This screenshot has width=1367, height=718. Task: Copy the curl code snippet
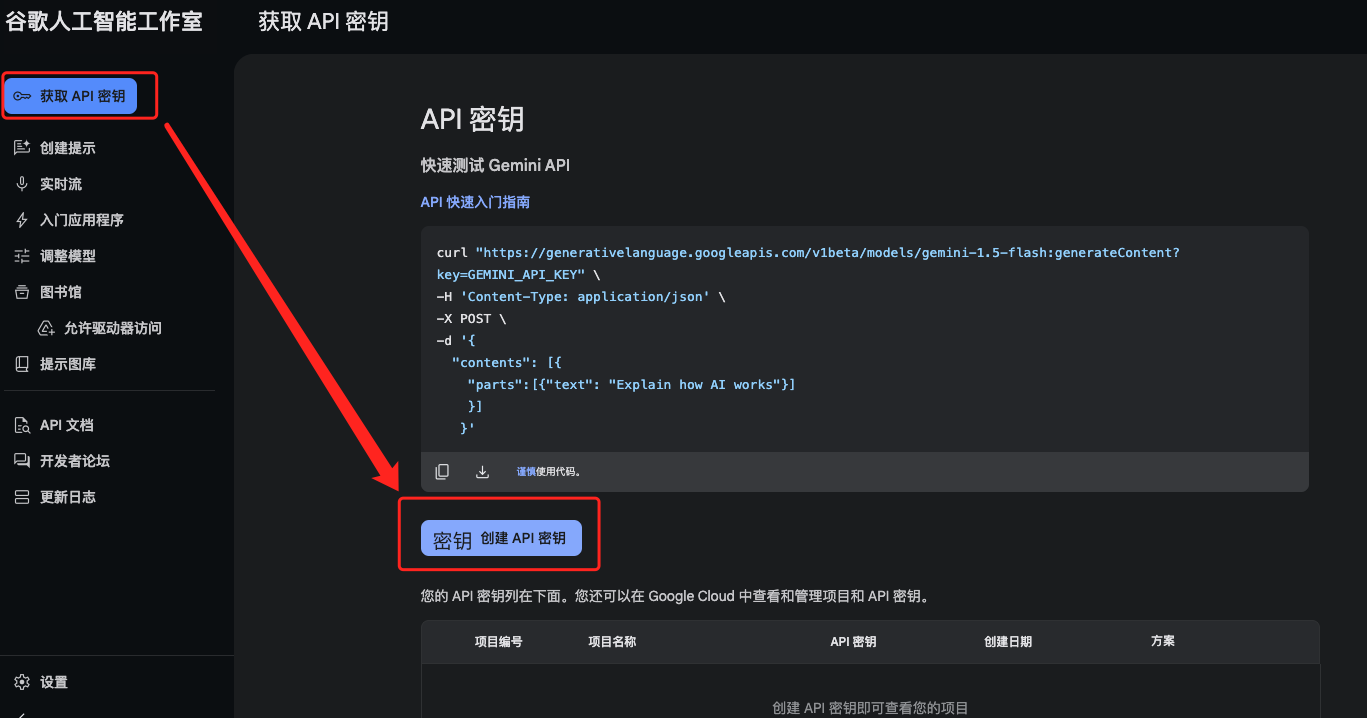pyautogui.click(x=442, y=472)
